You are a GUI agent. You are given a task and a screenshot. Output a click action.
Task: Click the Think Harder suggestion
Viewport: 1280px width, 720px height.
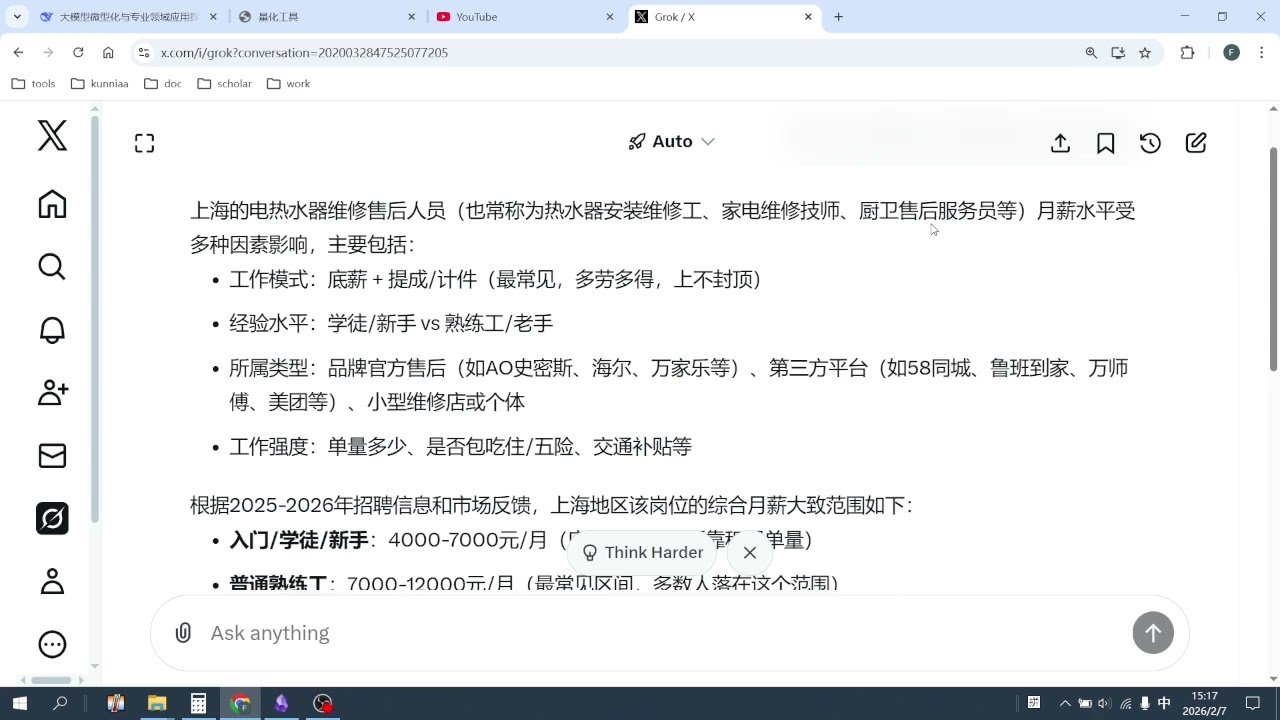point(644,552)
